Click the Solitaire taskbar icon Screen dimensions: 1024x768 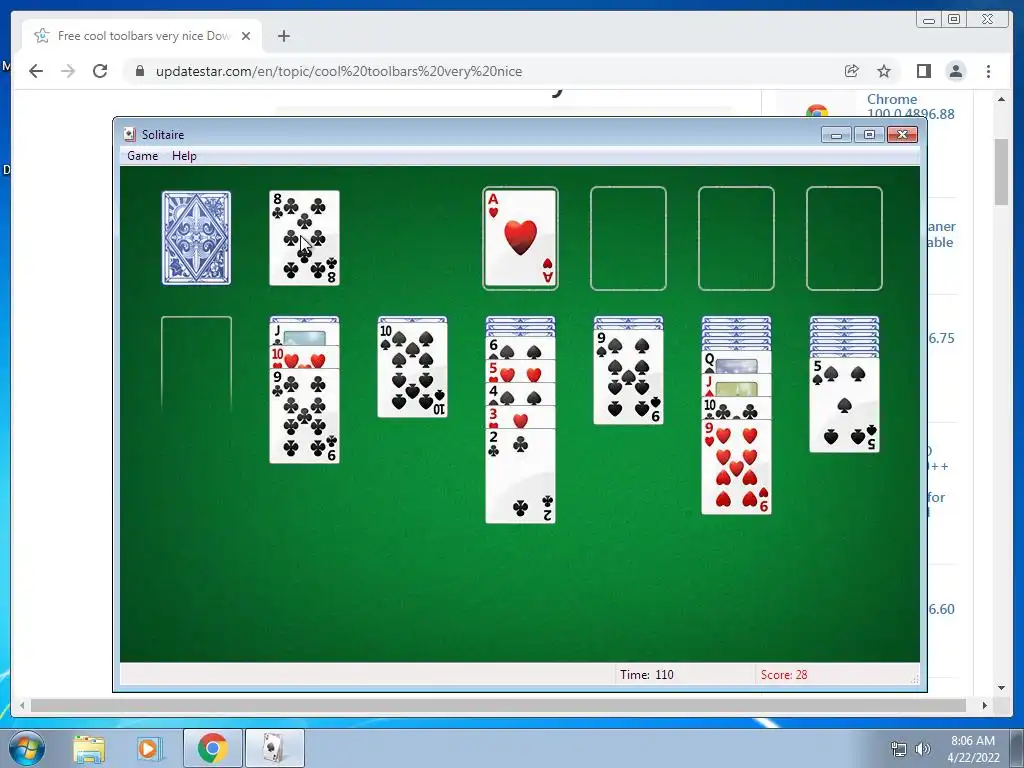pos(274,748)
